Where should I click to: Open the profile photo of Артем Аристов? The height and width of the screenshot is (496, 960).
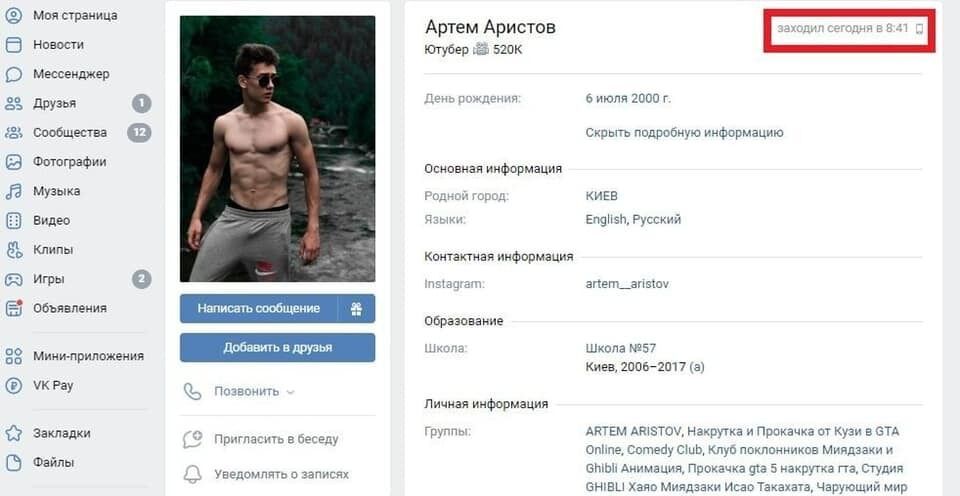(x=277, y=149)
